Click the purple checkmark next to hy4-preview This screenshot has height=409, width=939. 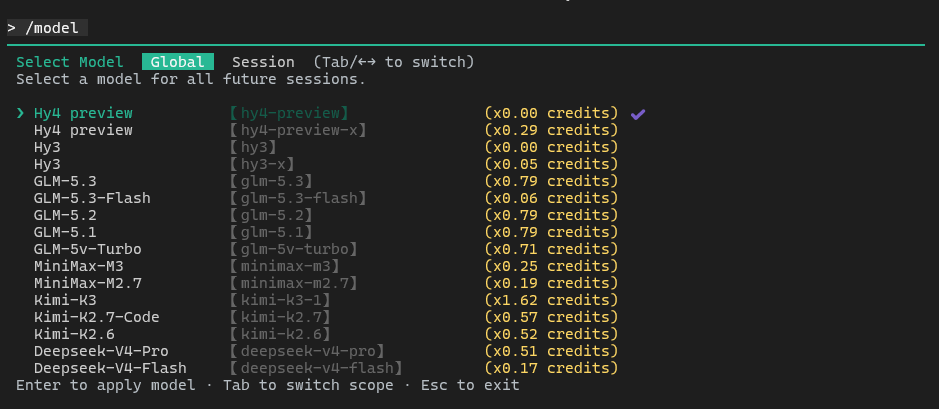point(638,113)
